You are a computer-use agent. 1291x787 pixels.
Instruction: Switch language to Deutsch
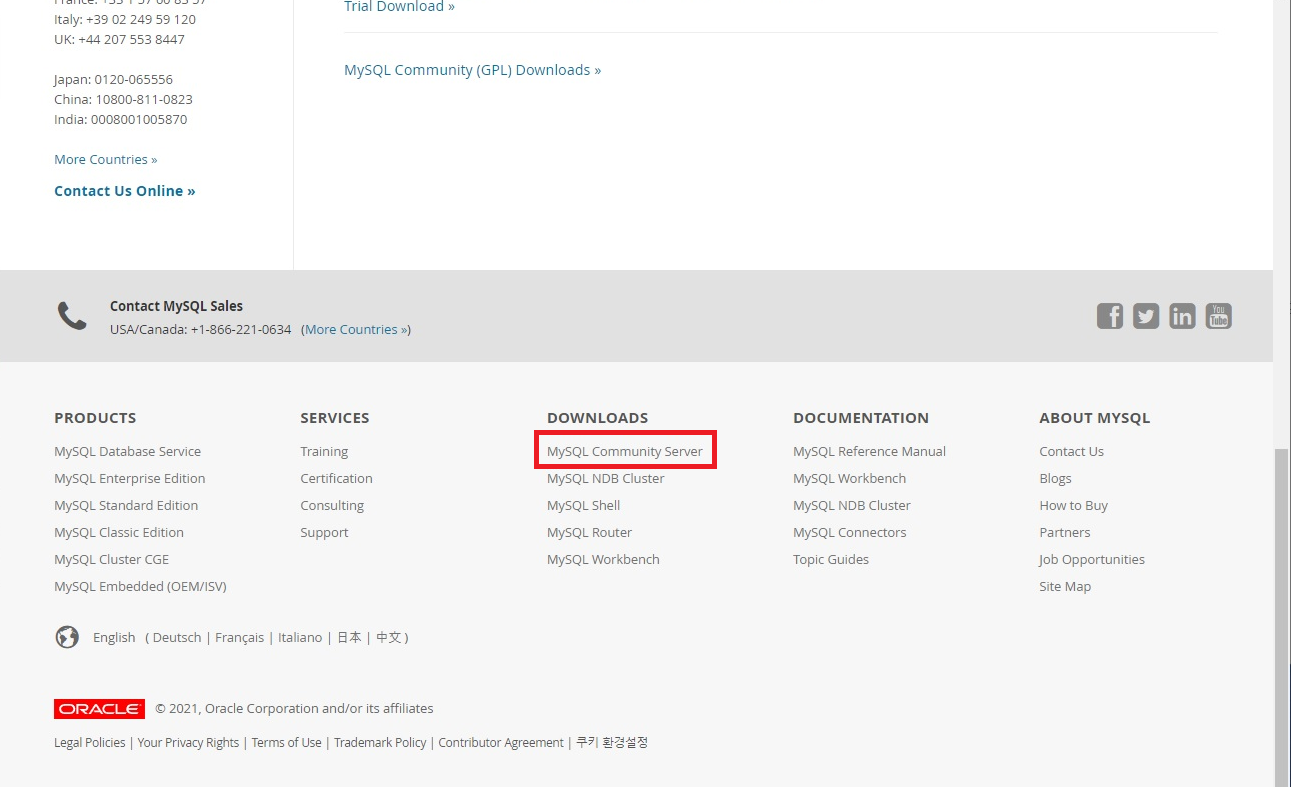tap(177, 638)
